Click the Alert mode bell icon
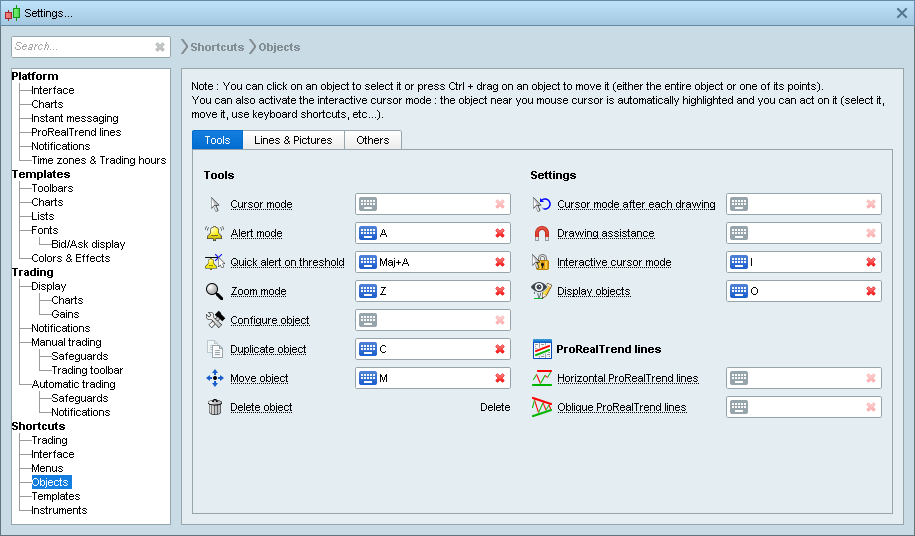This screenshot has height=536, width=915. 214,234
